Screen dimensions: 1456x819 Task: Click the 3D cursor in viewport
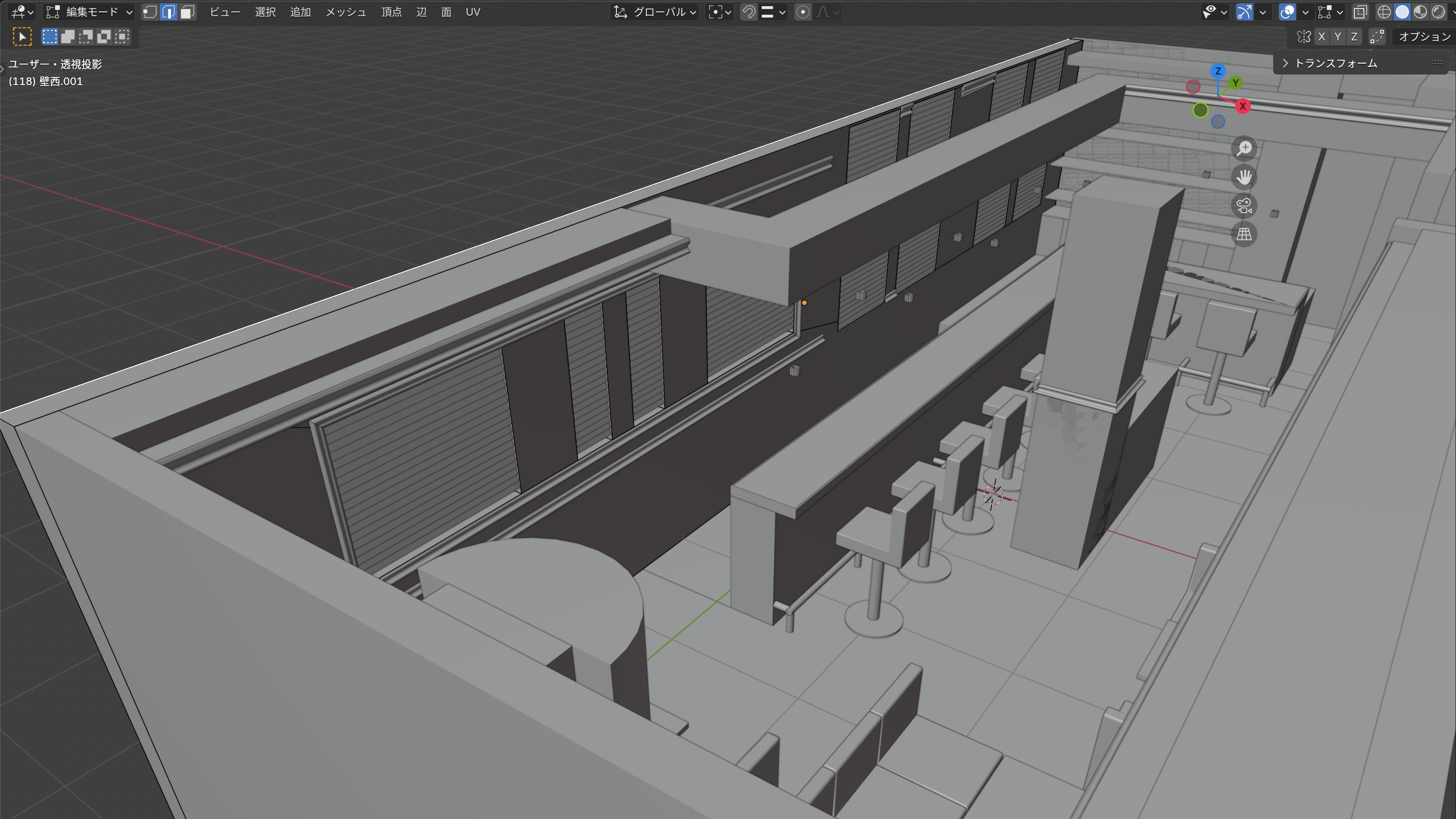click(x=993, y=496)
